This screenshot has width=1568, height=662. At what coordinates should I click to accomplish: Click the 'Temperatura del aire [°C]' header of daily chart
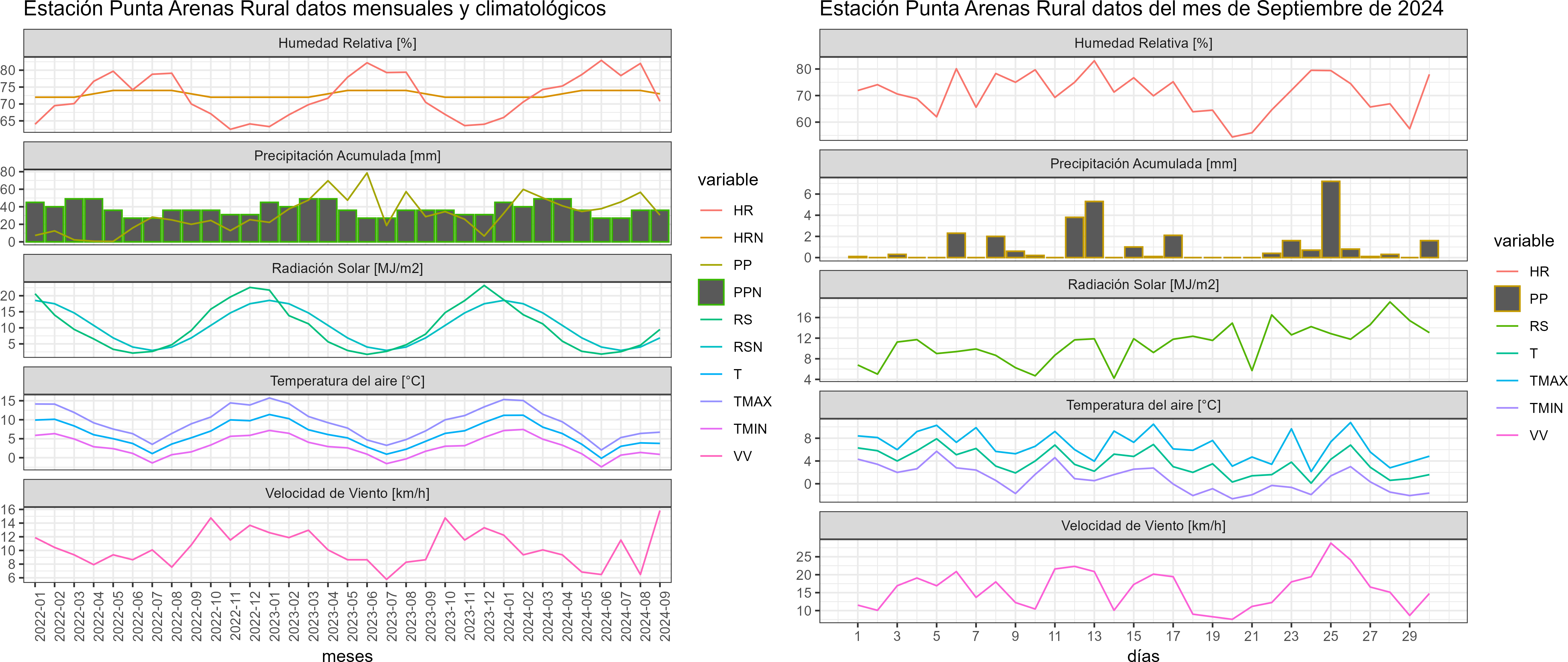pyautogui.click(x=1143, y=405)
